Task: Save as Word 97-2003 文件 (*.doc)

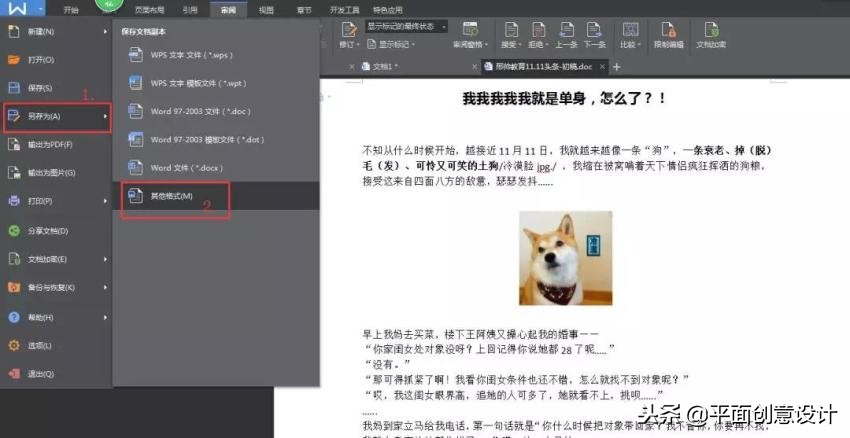Action: pos(216,111)
